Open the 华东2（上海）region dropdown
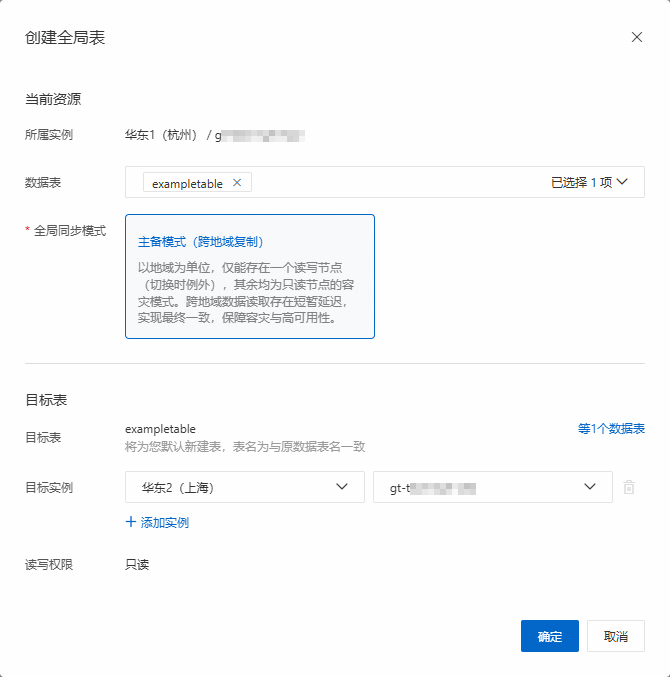The height and width of the screenshot is (677, 670). coord(245,487)
